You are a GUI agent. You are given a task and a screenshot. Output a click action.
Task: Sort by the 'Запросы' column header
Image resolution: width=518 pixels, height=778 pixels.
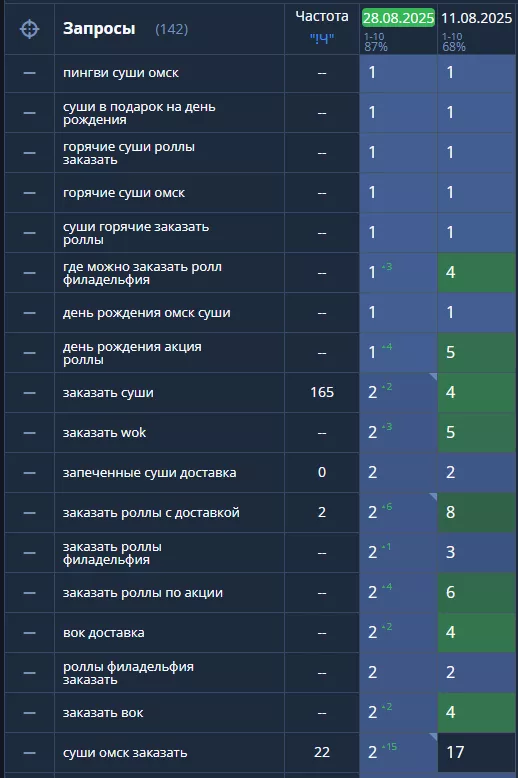[x=99, y=29]
